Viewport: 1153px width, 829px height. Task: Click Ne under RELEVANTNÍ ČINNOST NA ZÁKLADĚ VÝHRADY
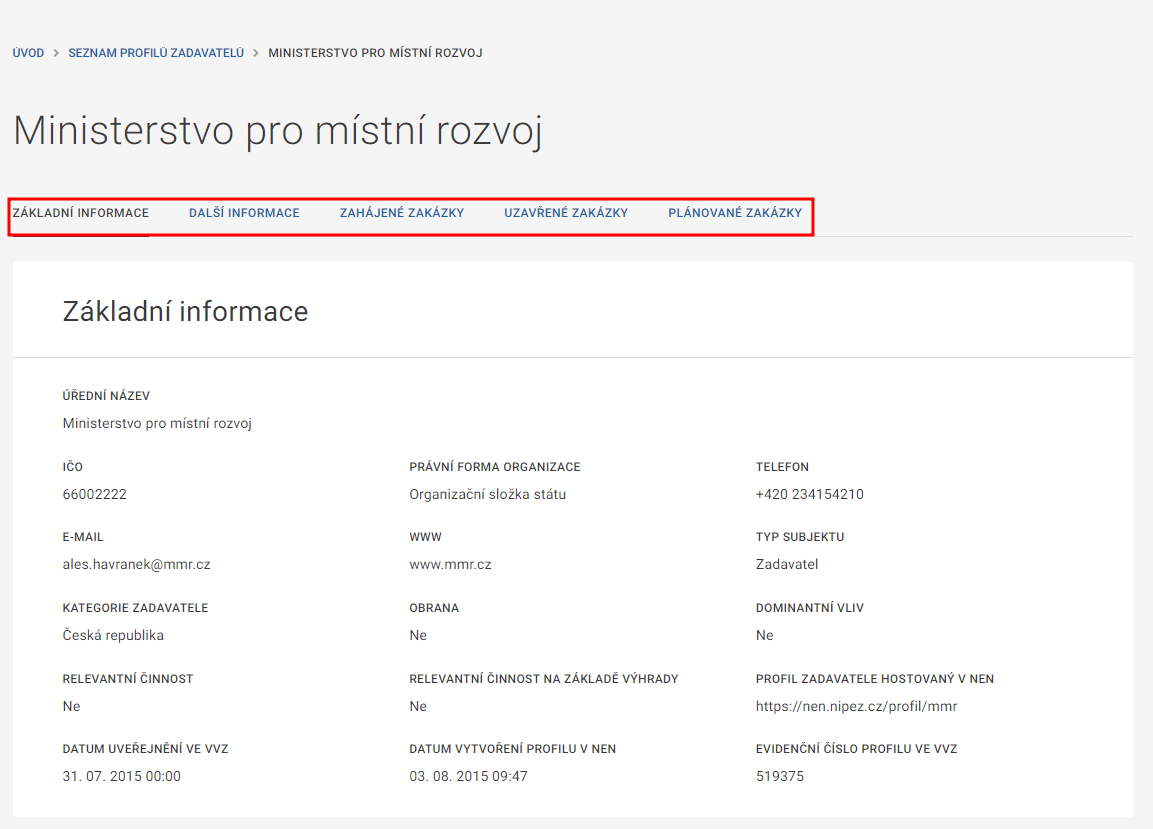[418, 706]
